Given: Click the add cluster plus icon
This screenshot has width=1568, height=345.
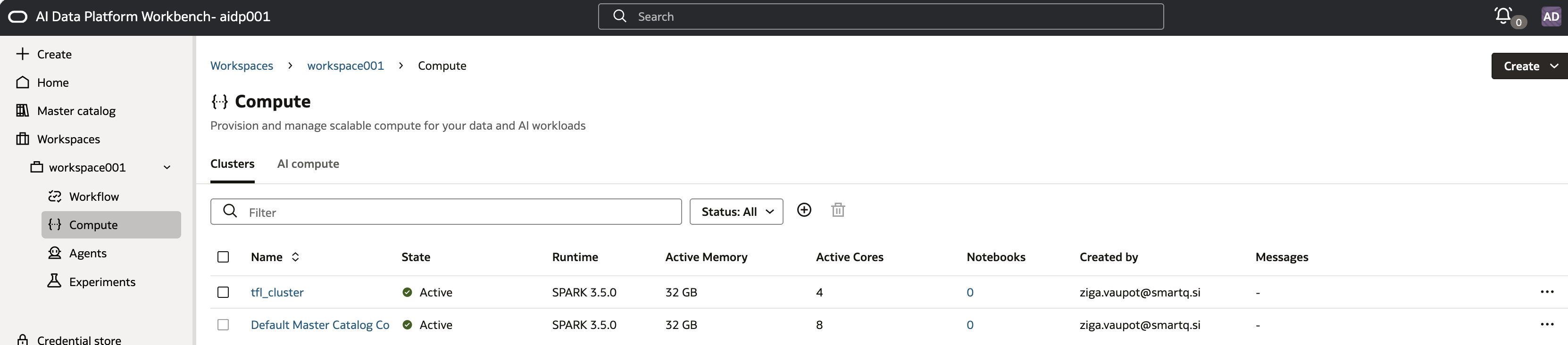Looking at the screenshot, I should 804,210.
